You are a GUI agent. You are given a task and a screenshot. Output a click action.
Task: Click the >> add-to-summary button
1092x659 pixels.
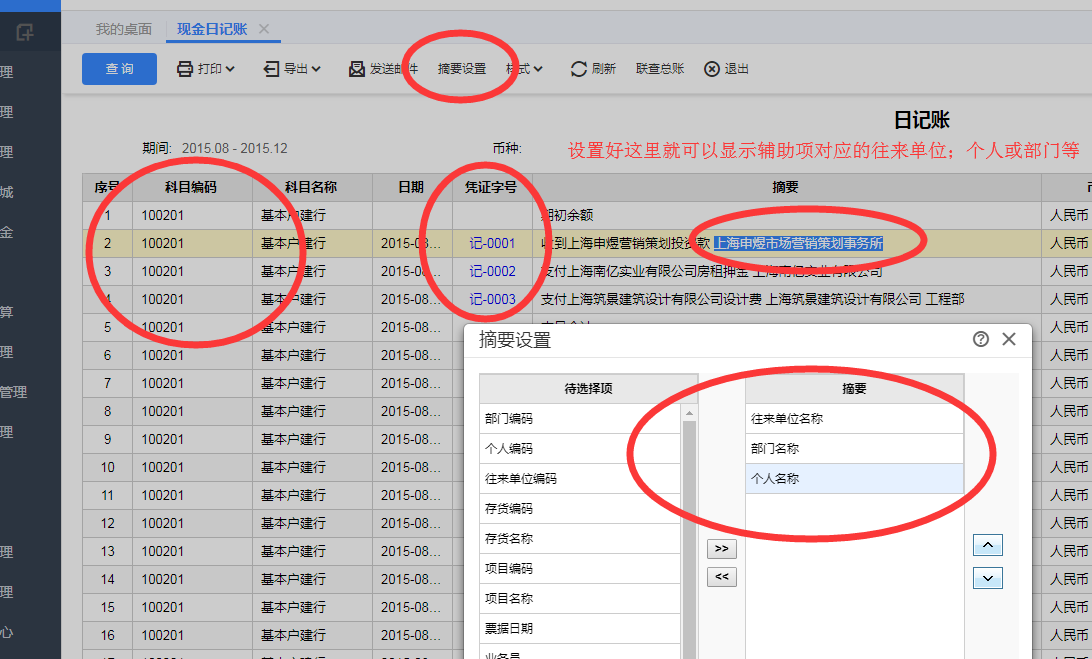click(x=721, y=549)
